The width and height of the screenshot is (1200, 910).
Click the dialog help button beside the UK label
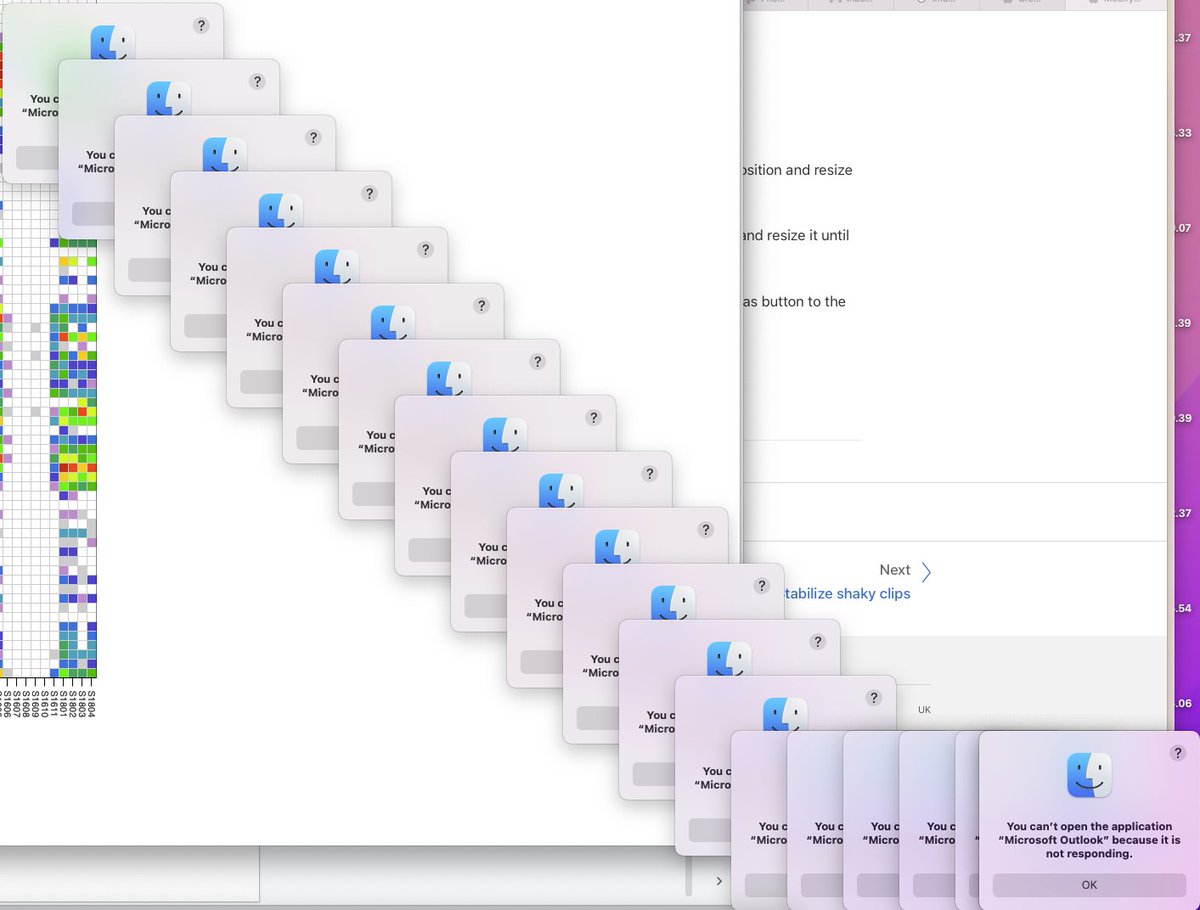pos(874,698)
